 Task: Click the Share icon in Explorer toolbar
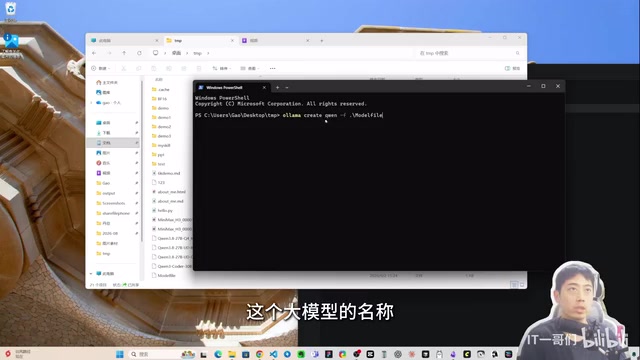(184, 69)
